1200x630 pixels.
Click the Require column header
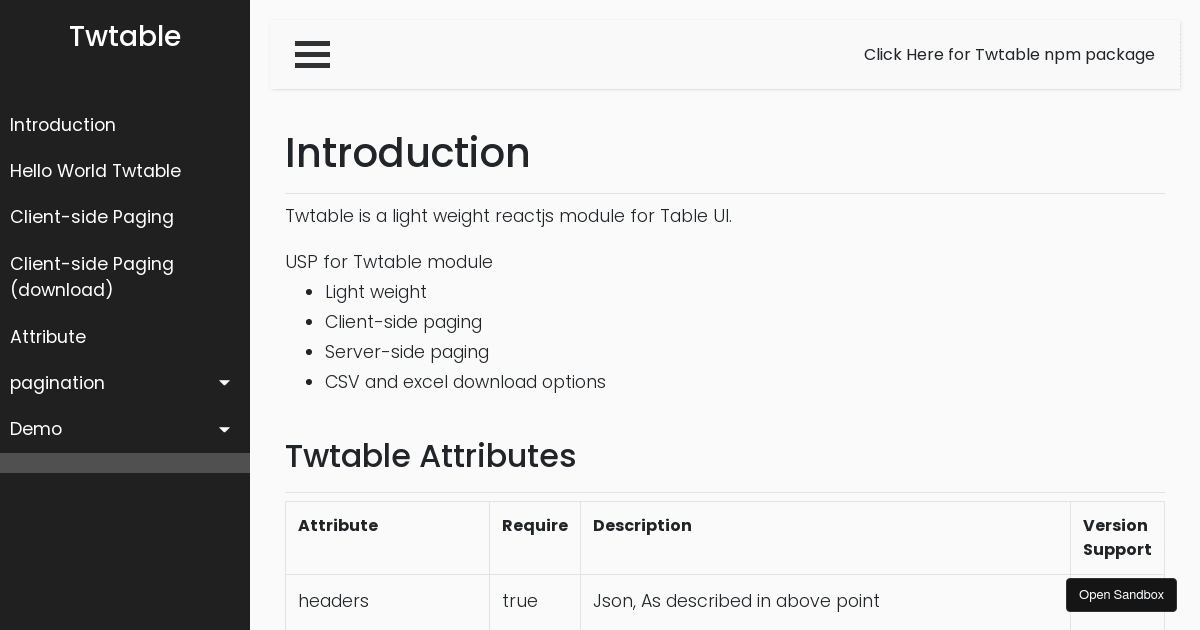pos(535,526)
